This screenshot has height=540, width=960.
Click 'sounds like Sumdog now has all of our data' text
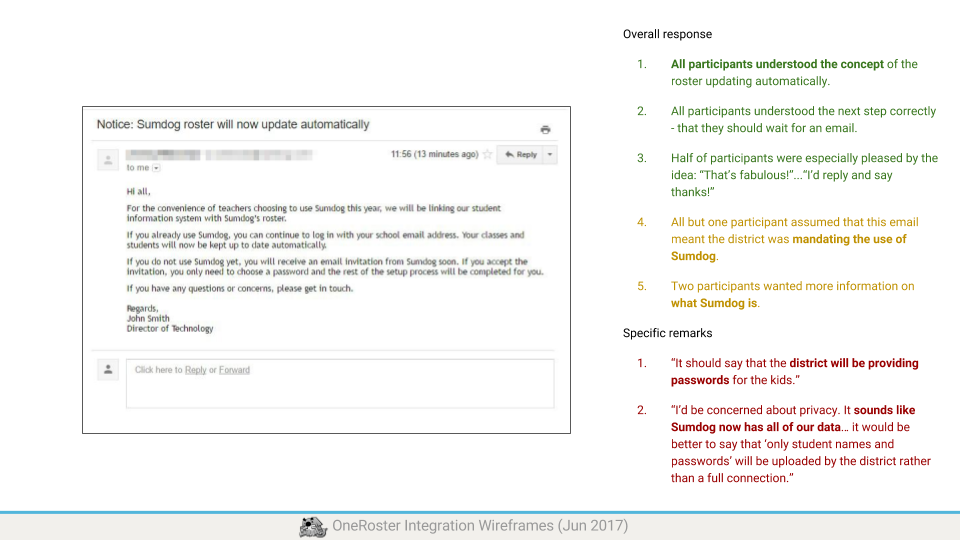[793, 419]
